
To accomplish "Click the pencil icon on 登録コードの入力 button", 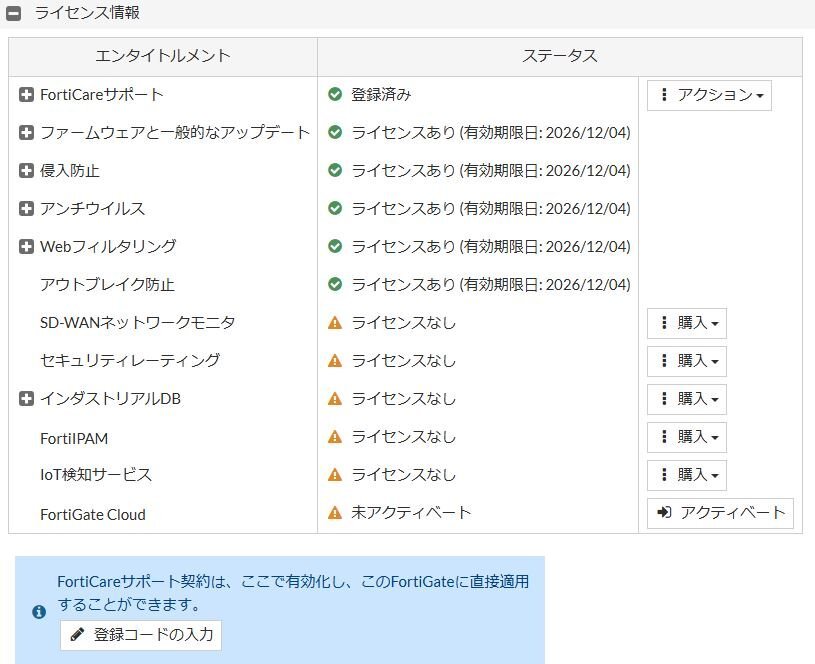I will pyautogui.click(x=77, y=634).
